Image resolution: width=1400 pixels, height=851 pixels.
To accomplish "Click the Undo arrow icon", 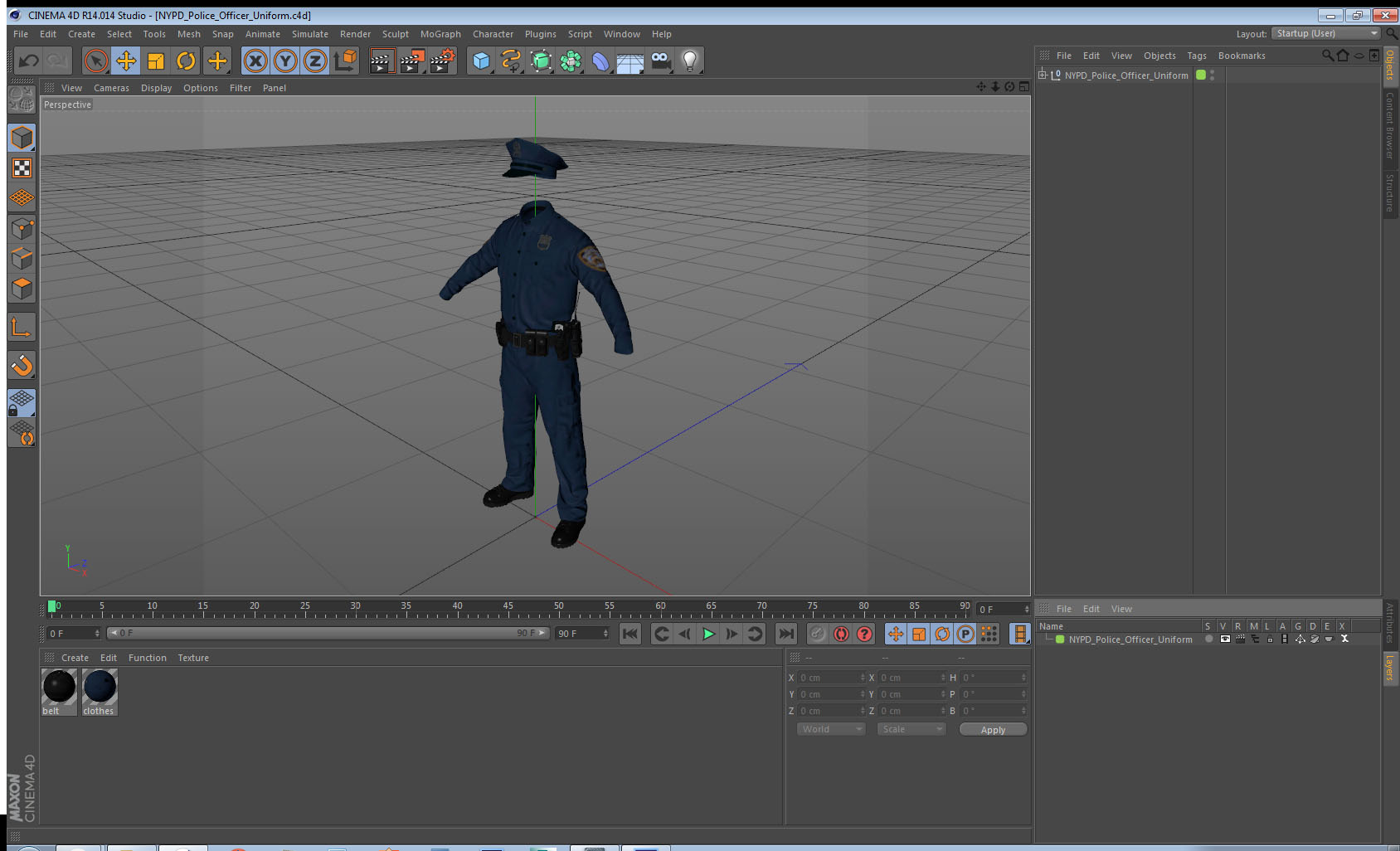I will [29, 61].
